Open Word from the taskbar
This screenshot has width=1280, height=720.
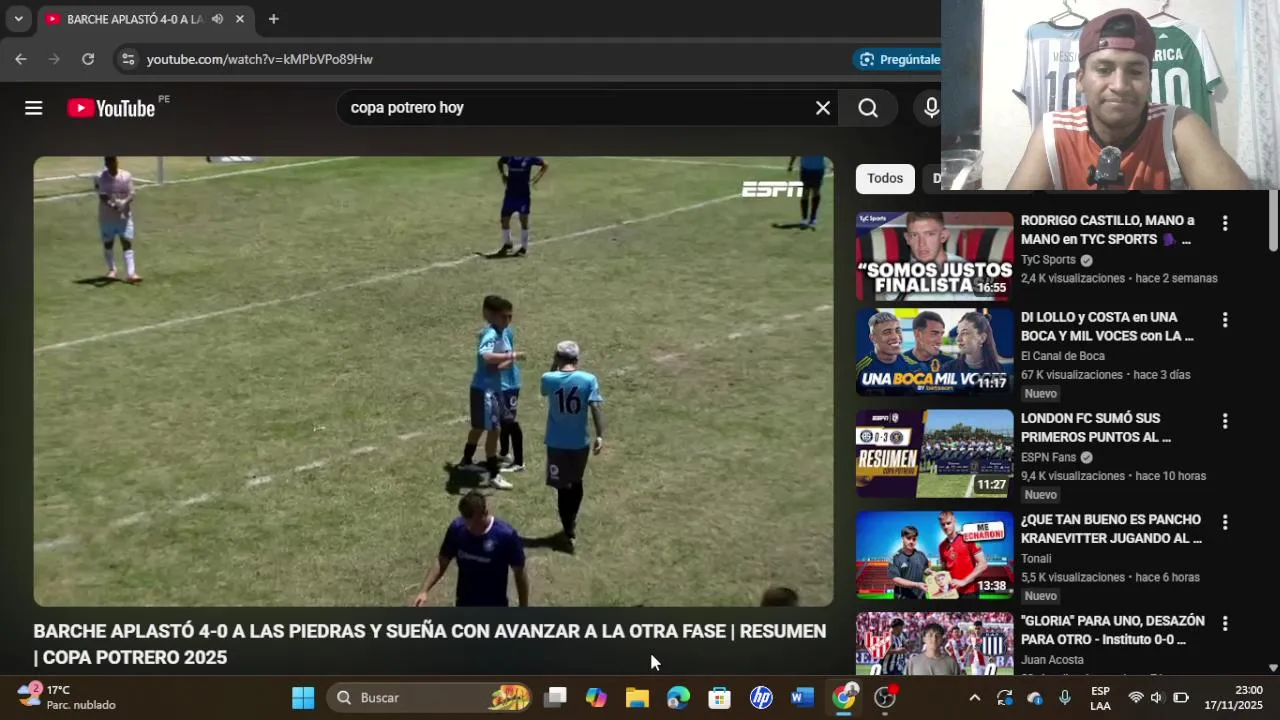tap(802, 697)
